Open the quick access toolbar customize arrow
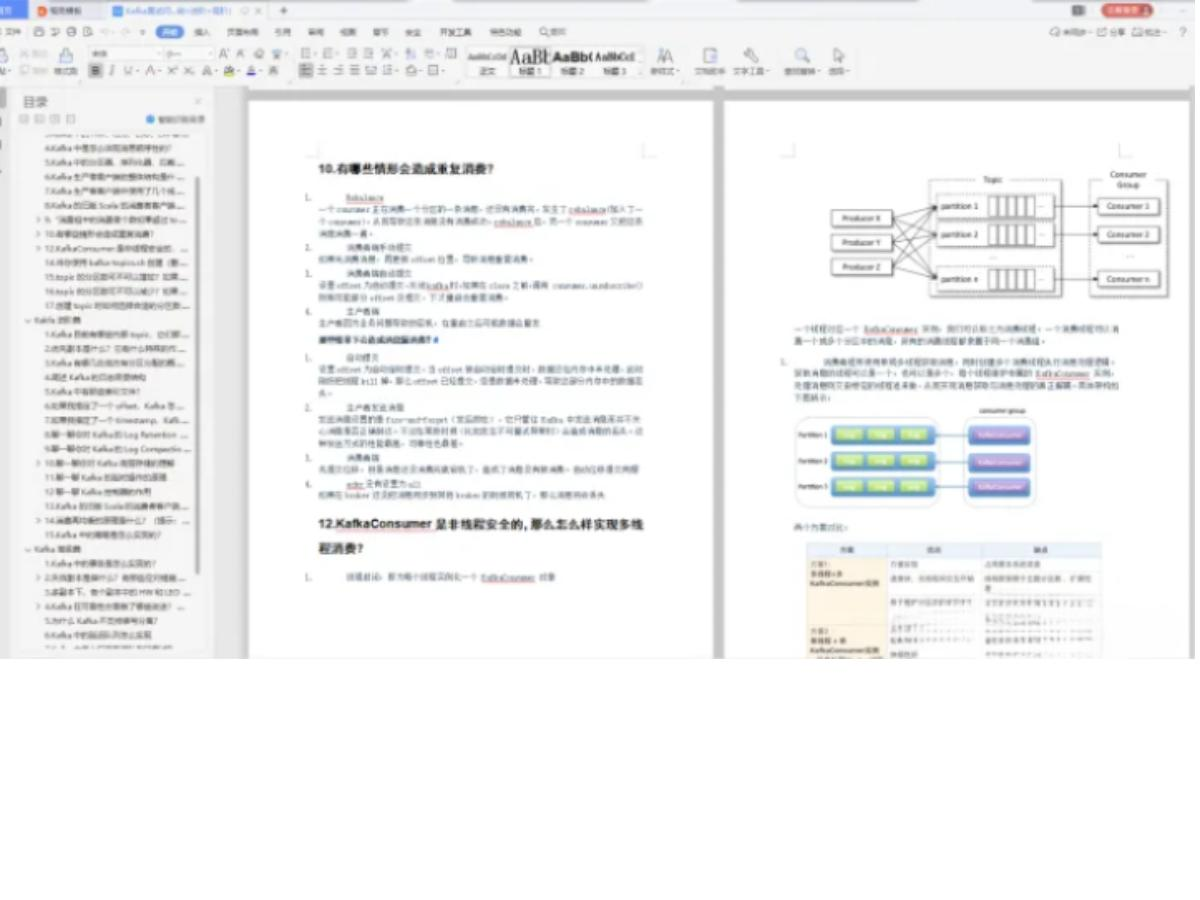The image size is (1200, 900). coord(143,32)
